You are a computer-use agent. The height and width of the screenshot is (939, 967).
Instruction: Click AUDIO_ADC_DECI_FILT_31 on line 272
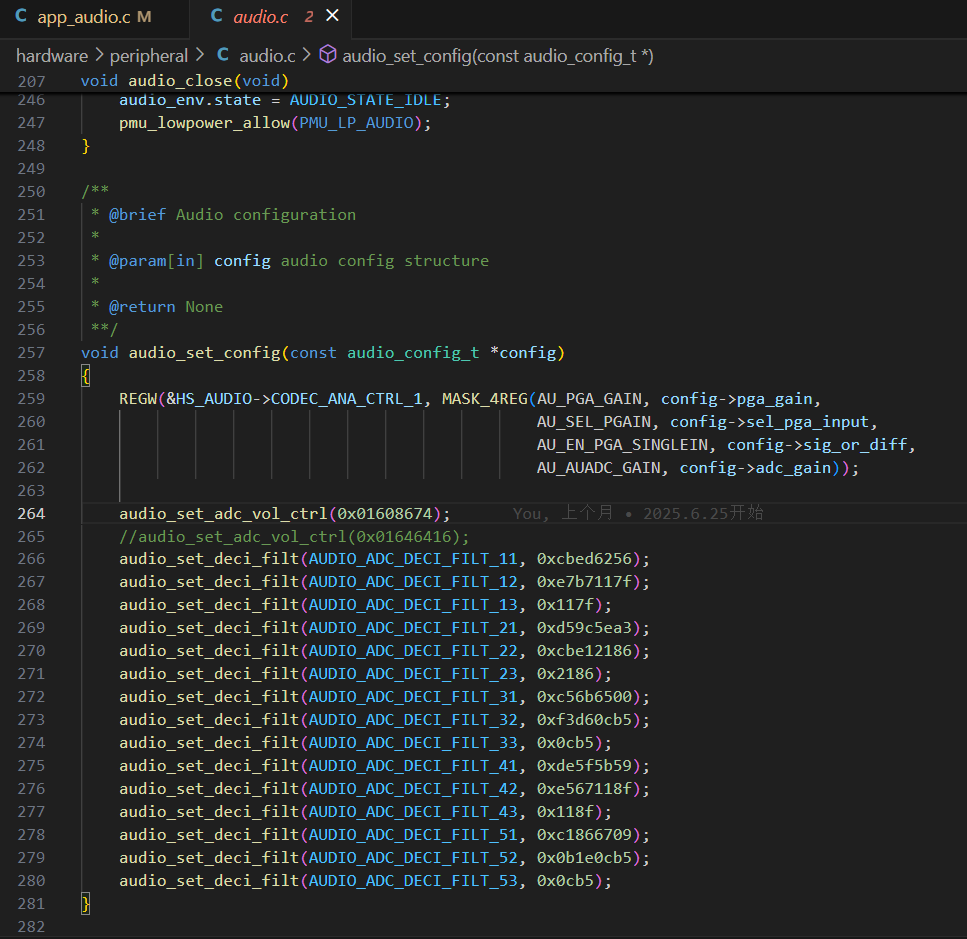pos(413,697)
